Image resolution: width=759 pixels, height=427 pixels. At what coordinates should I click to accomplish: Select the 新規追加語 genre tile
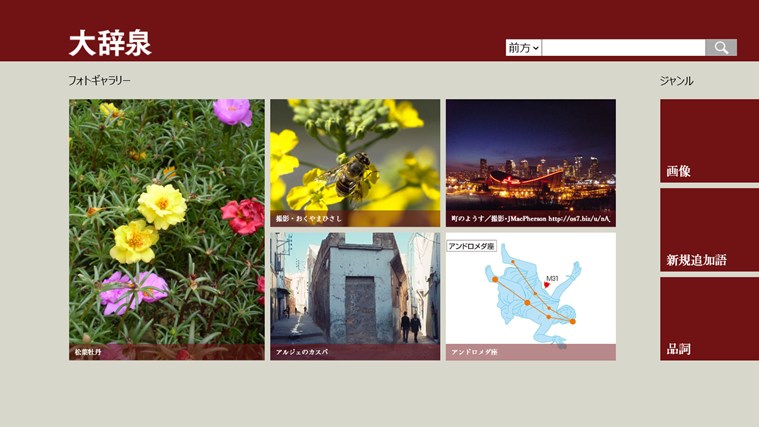pos(710,230)
